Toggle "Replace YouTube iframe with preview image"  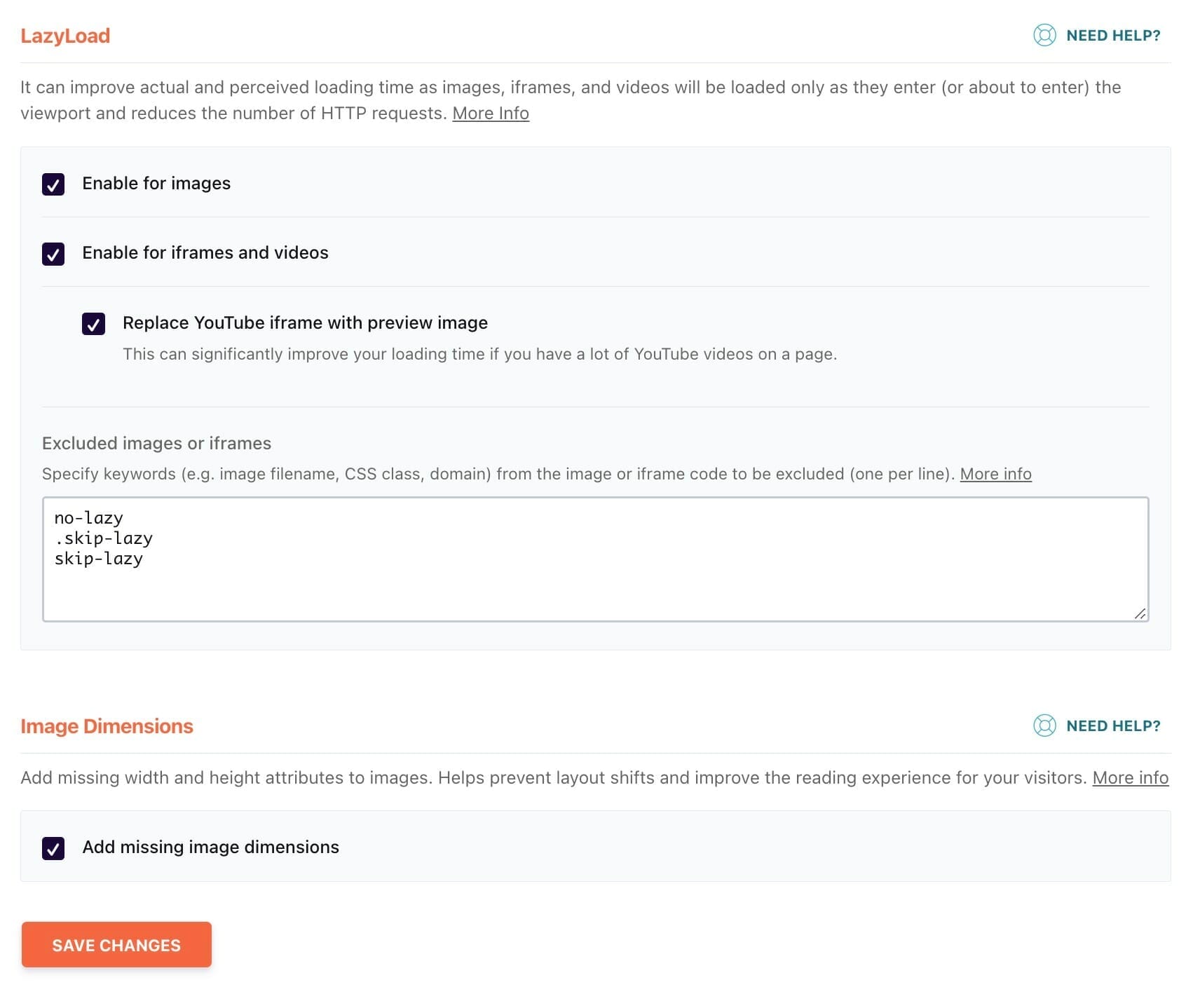pos(93,324)
